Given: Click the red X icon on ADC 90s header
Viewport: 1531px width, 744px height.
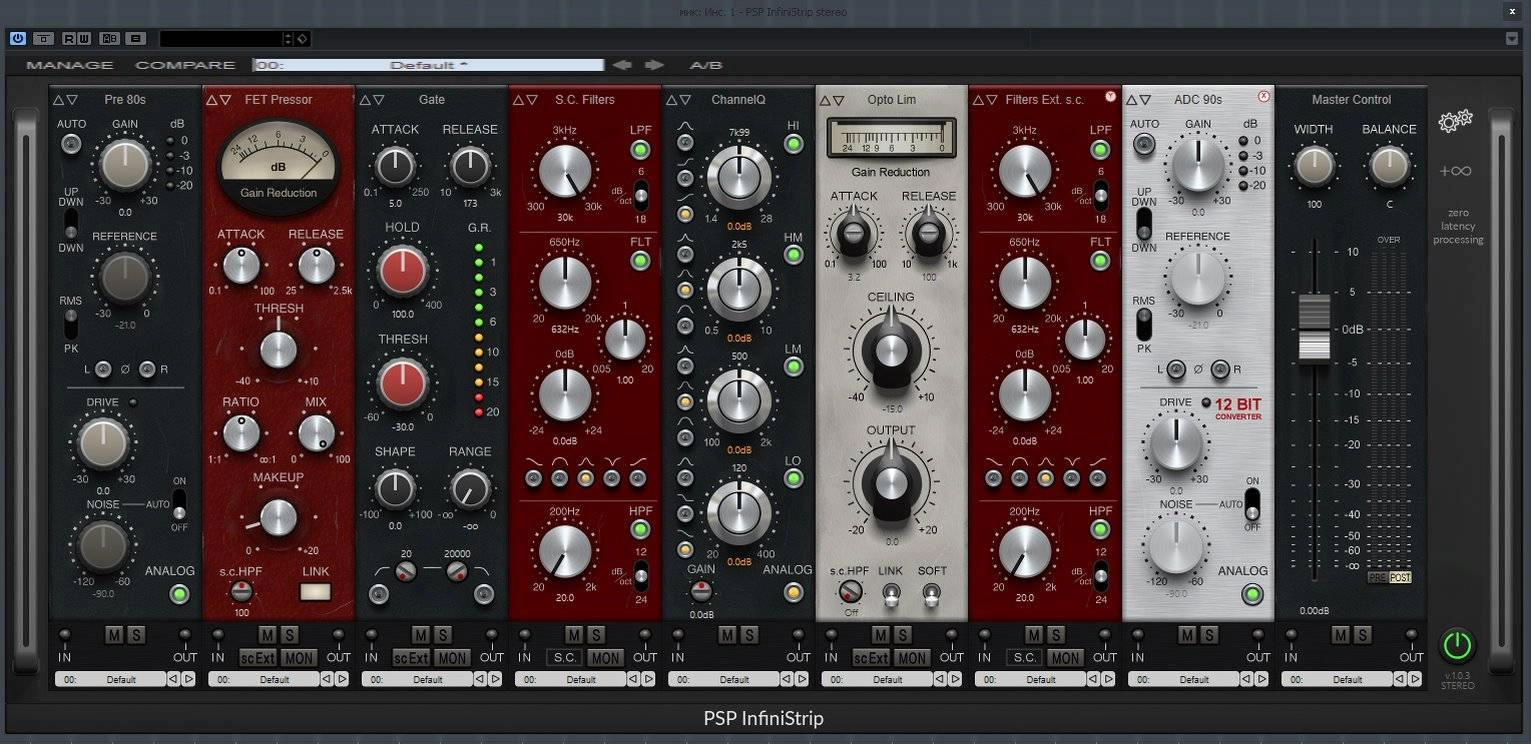Looking at the screenshot, I should tap(1263, 97).
